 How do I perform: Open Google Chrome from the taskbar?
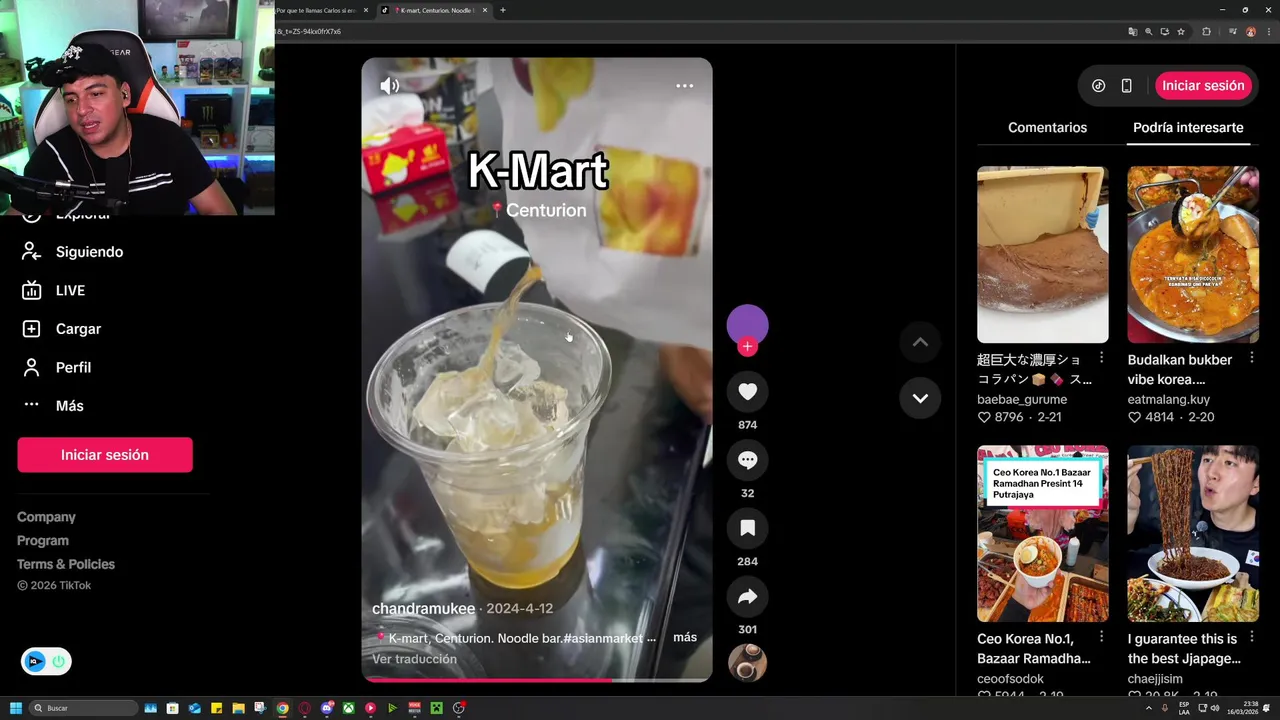(x=283, y=708)
